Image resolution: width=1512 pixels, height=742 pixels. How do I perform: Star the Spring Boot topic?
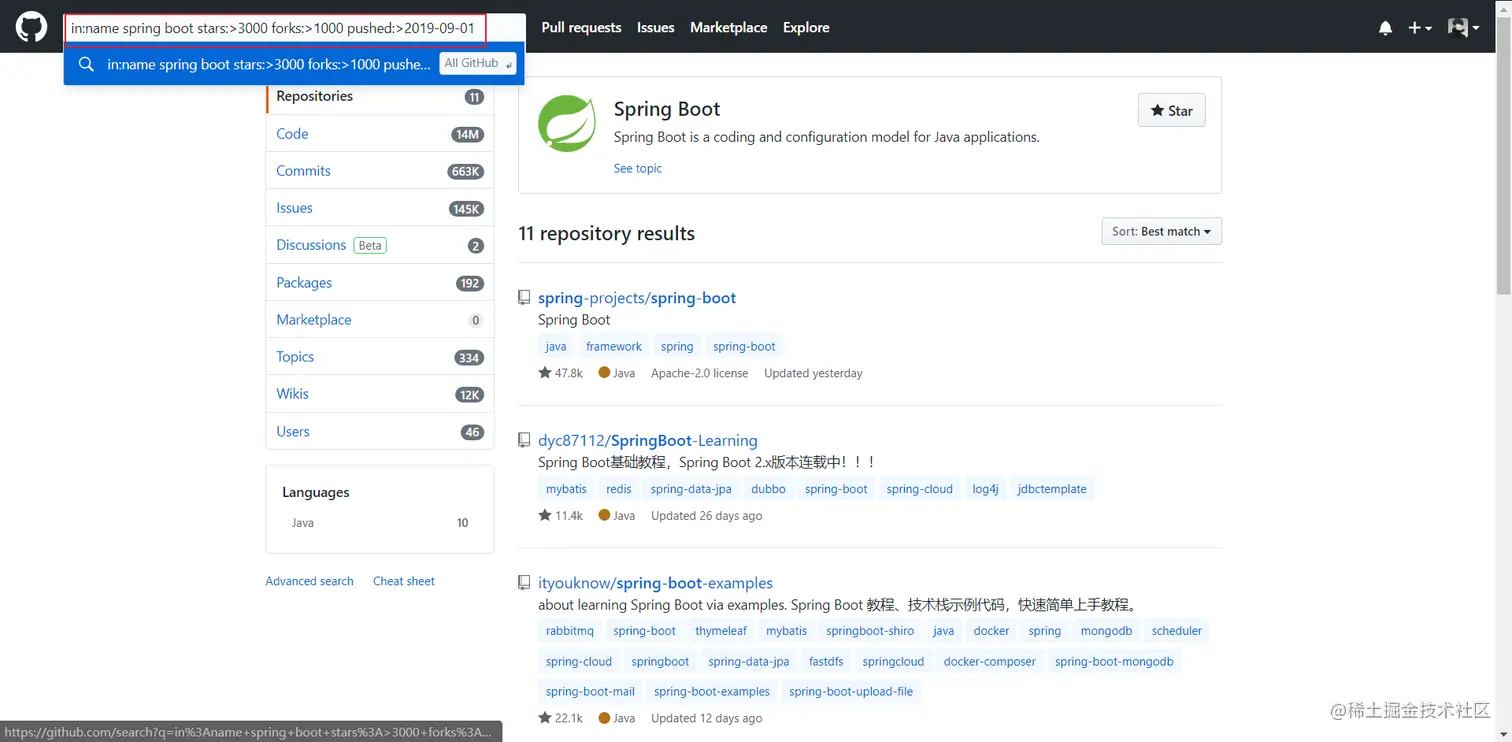[1172, 111]
